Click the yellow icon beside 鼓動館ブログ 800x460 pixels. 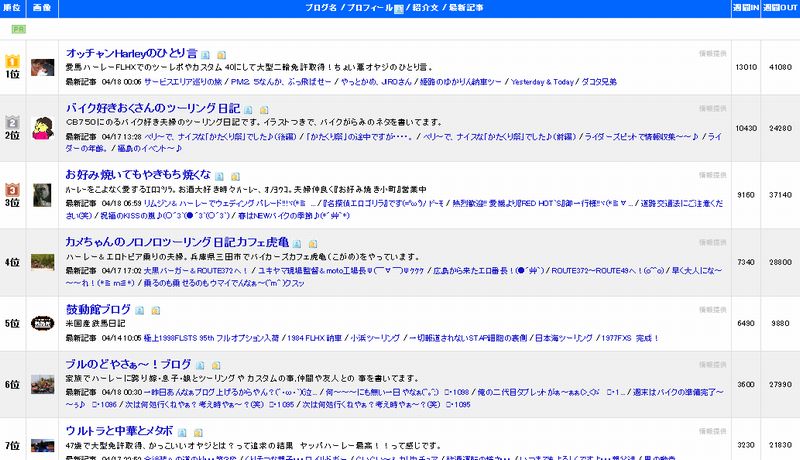156,310
